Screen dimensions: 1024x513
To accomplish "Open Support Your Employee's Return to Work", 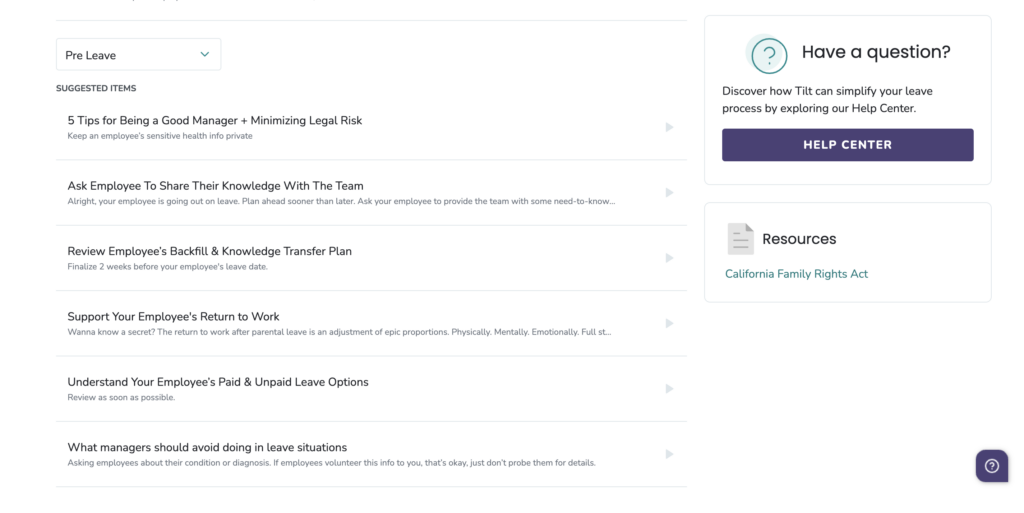I will click(x=371, y=323).
